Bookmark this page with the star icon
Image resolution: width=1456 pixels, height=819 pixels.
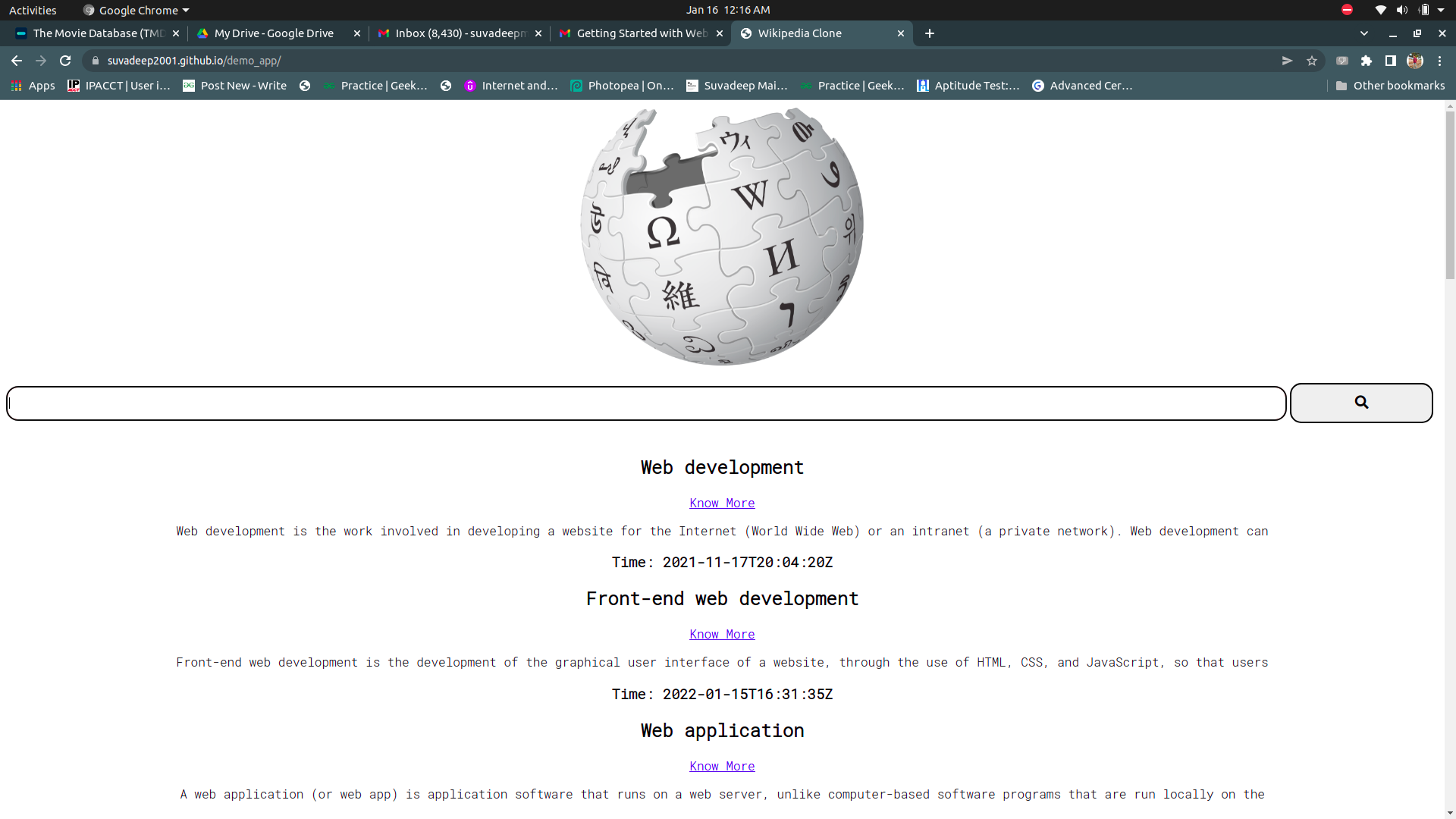click(x=1313, y=61)
